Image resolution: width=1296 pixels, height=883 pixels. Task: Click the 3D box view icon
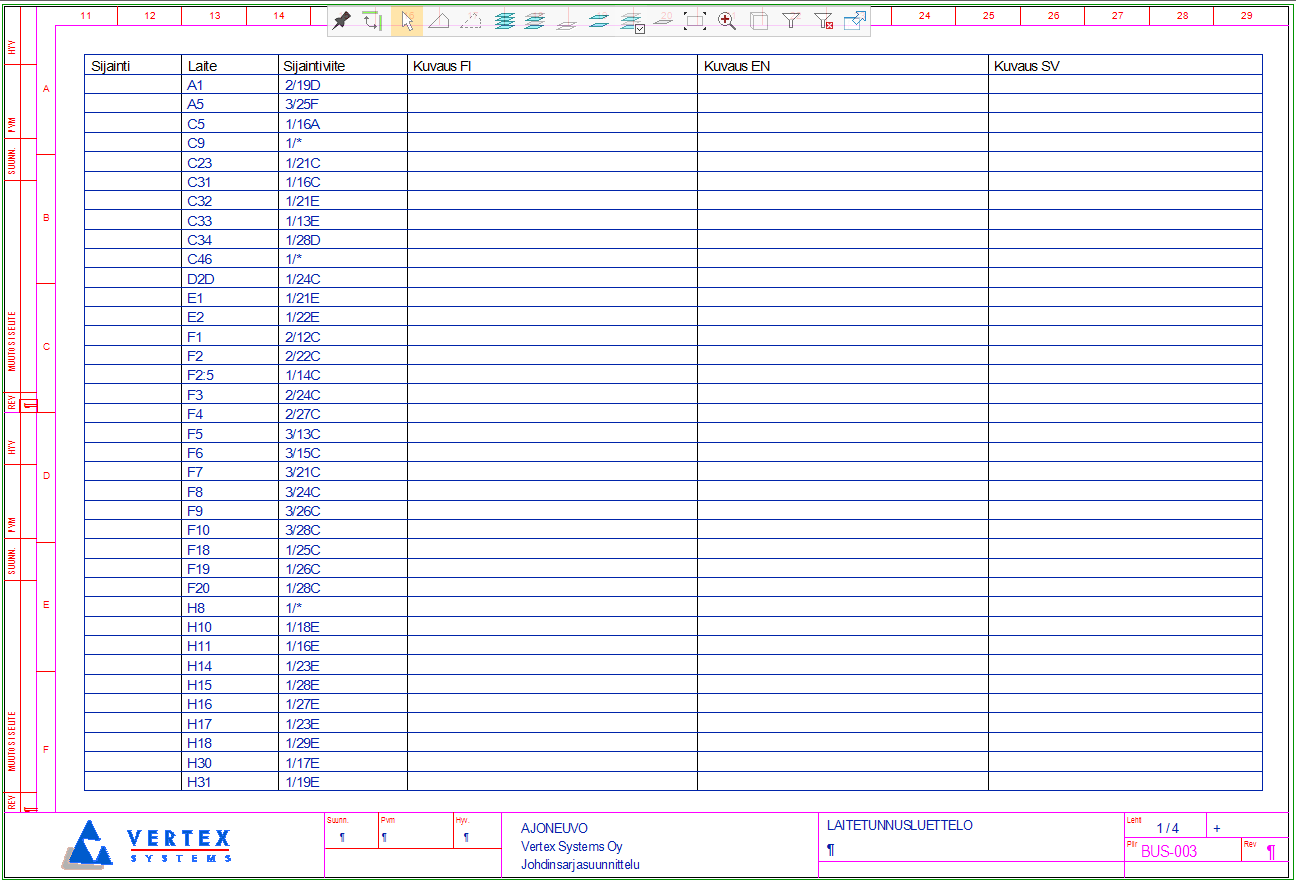(759, 20)
